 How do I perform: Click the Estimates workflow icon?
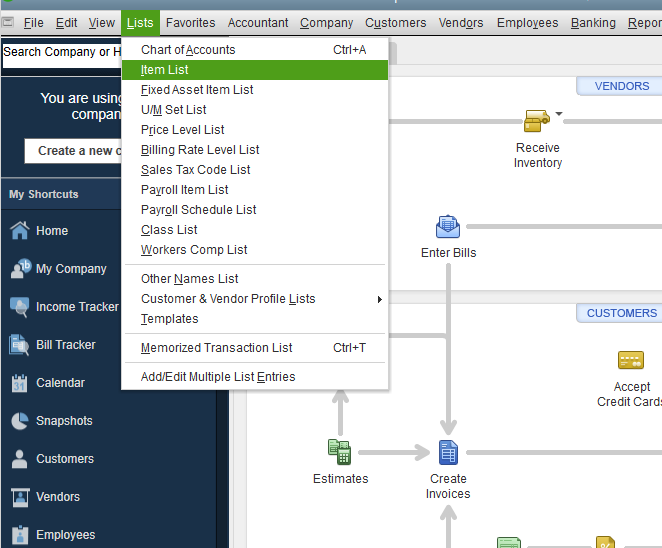[340, 452]
